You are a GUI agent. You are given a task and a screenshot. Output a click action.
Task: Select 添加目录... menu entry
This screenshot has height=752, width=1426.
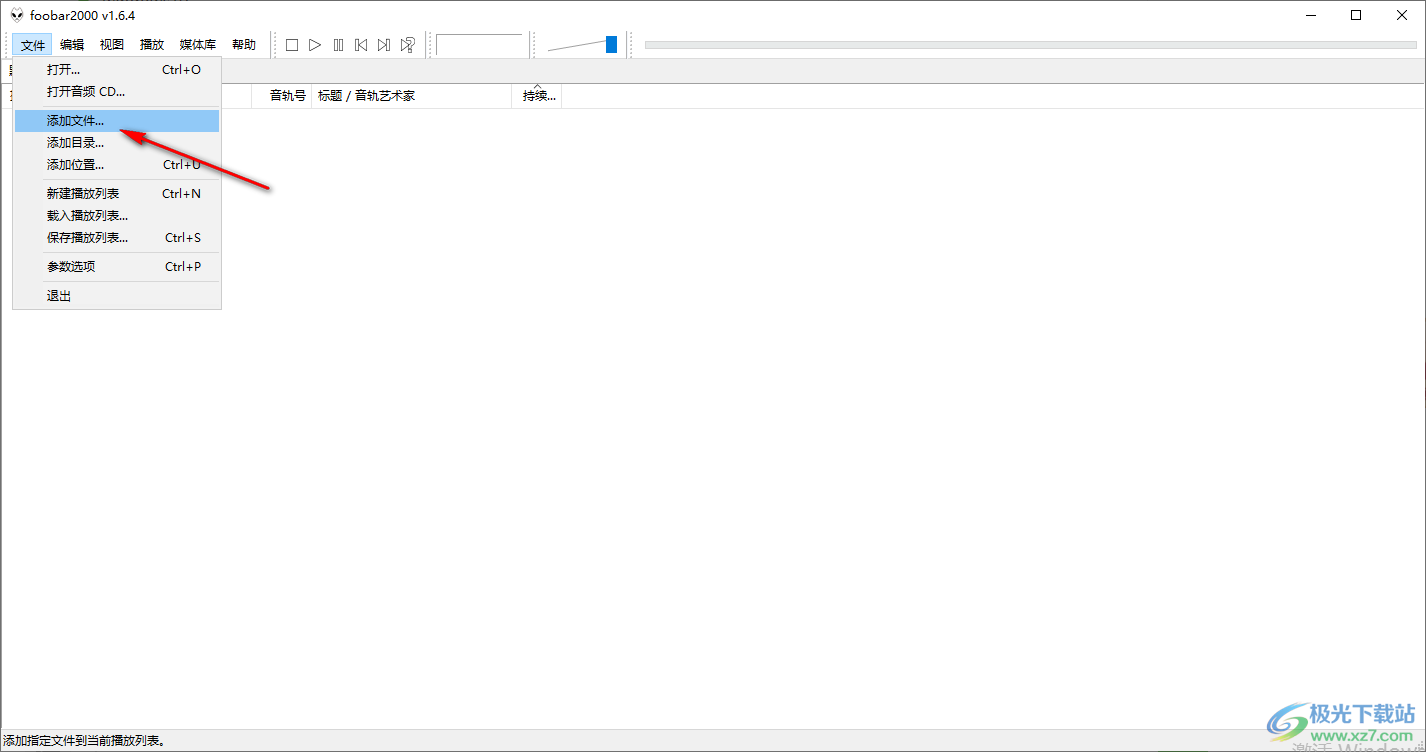tap(117, 143)
